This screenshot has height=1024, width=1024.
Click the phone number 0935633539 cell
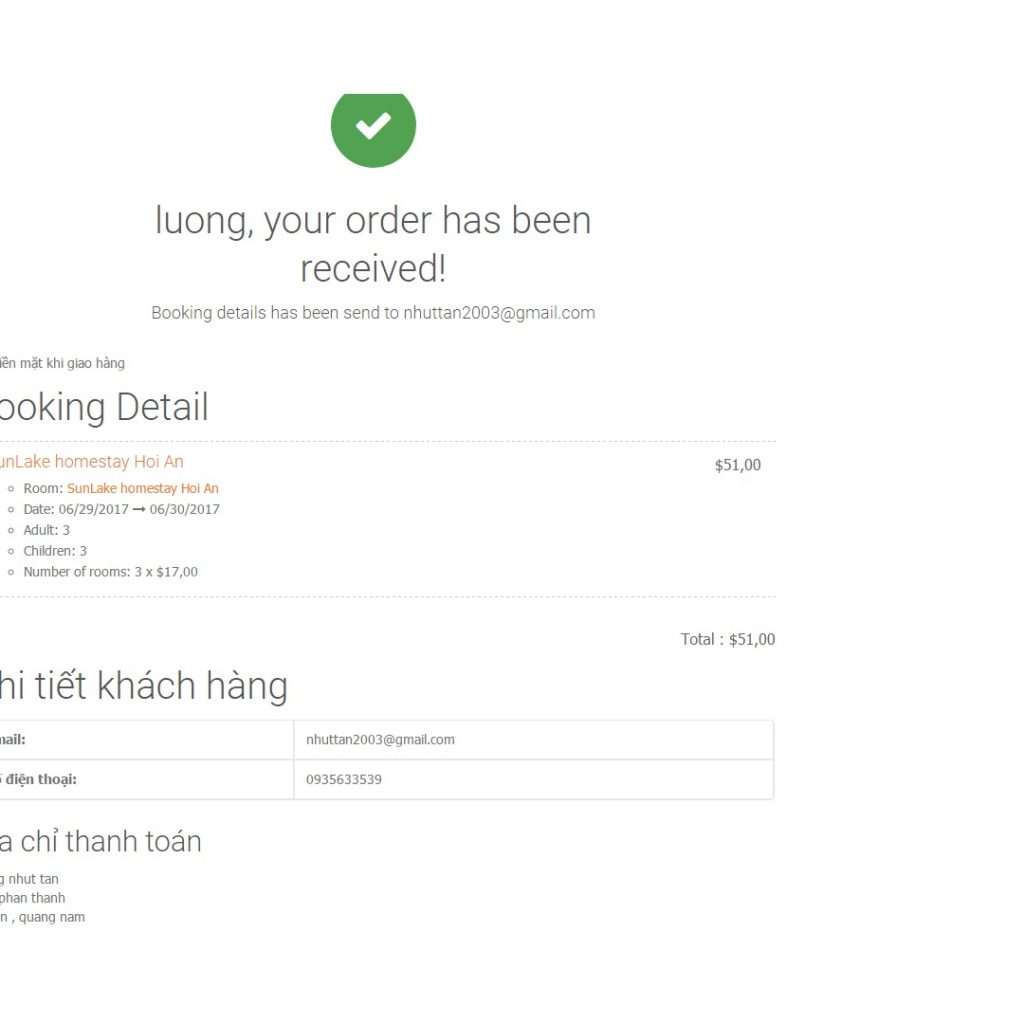534,779
